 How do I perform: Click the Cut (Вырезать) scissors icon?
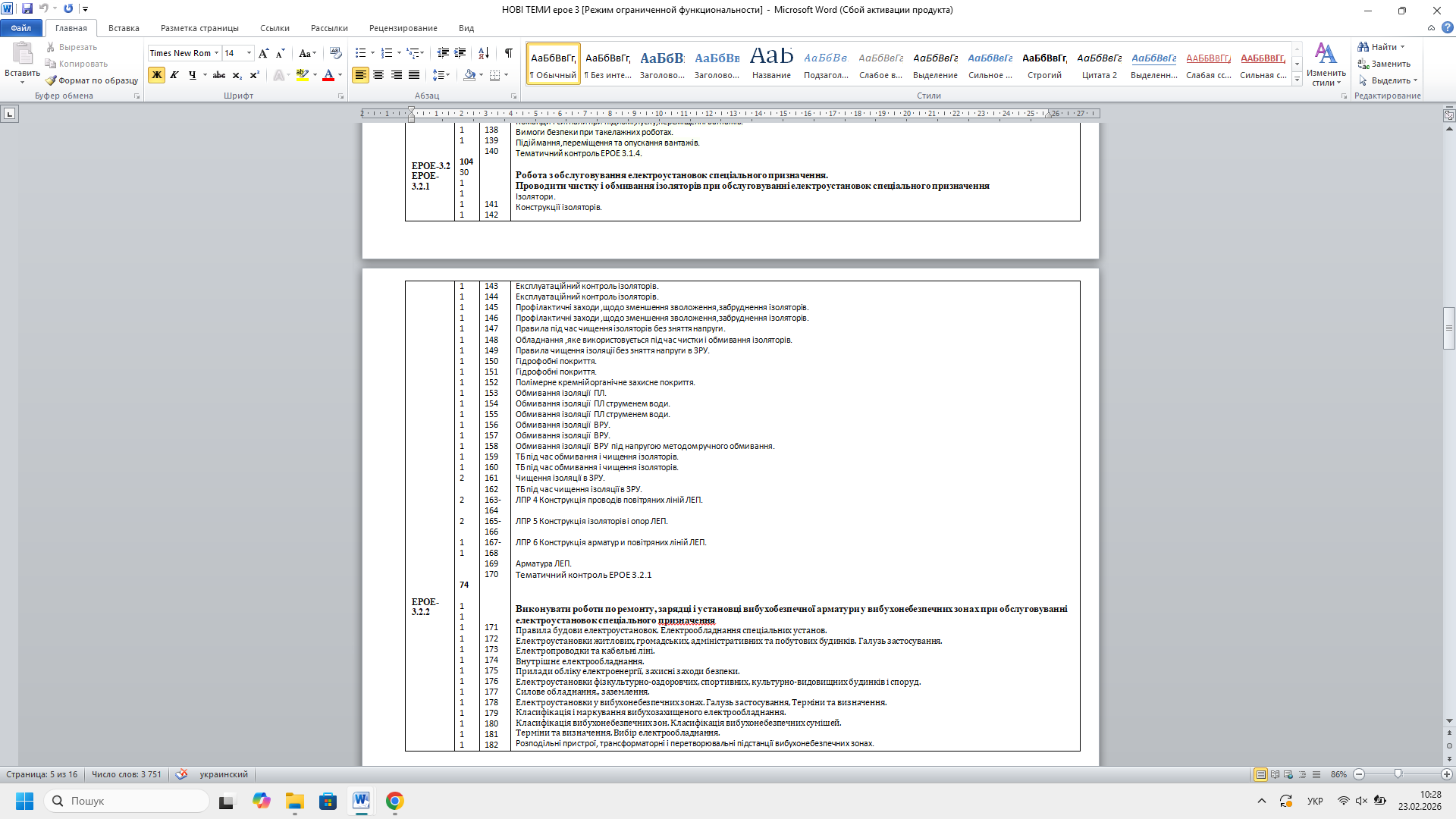pyautogui.click(x=51, y=47)
